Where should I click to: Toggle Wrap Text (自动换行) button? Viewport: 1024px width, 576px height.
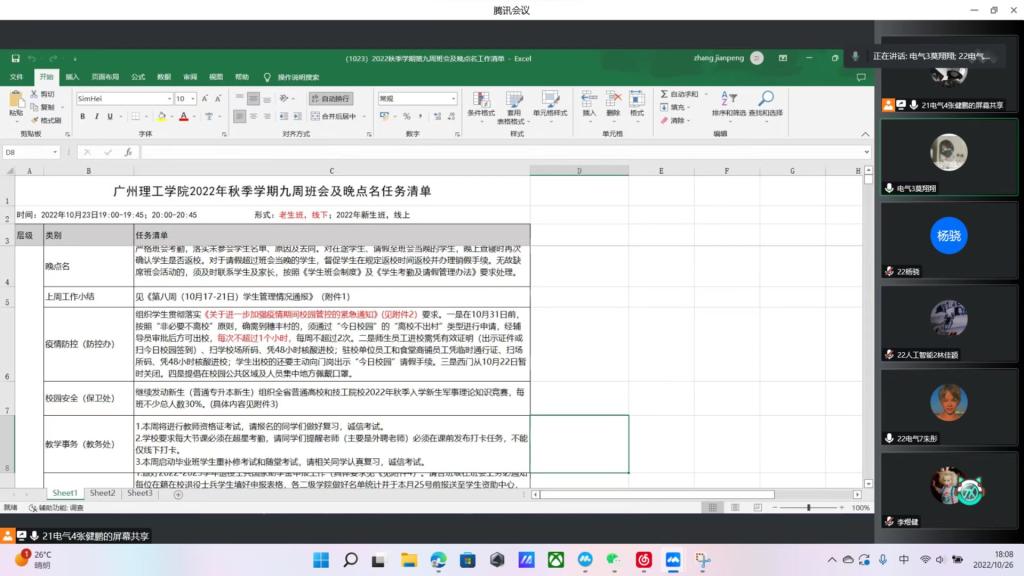(x=330, y=99)
